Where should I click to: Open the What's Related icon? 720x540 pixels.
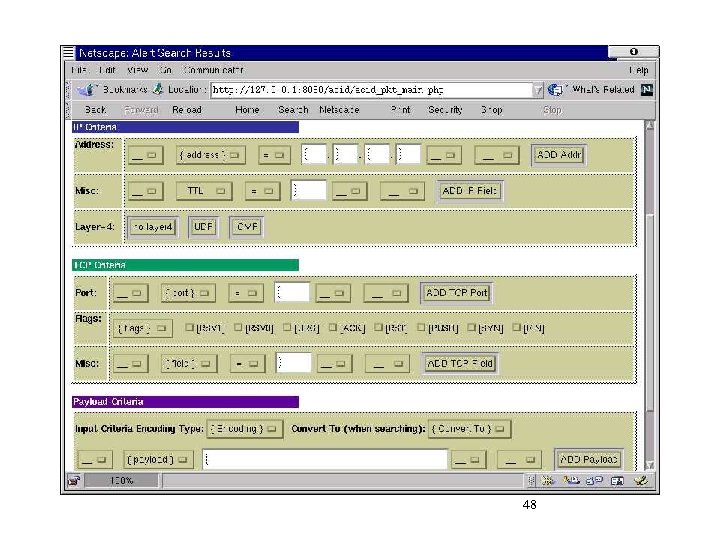(x=556, y=90)
